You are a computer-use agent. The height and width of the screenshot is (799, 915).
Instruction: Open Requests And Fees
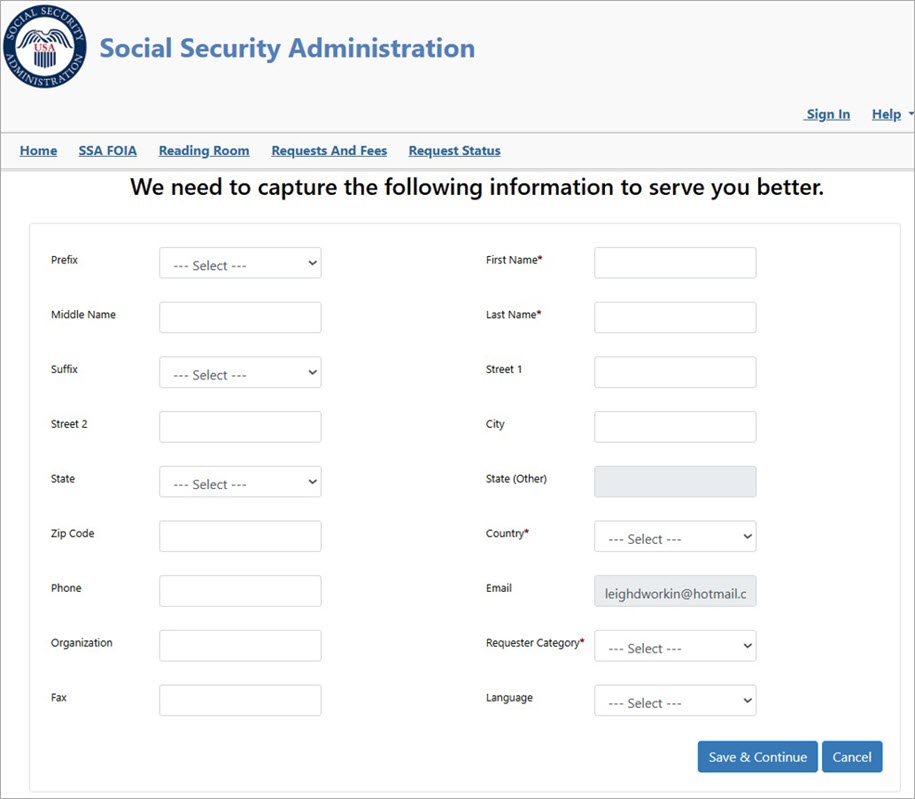[329, 150]
